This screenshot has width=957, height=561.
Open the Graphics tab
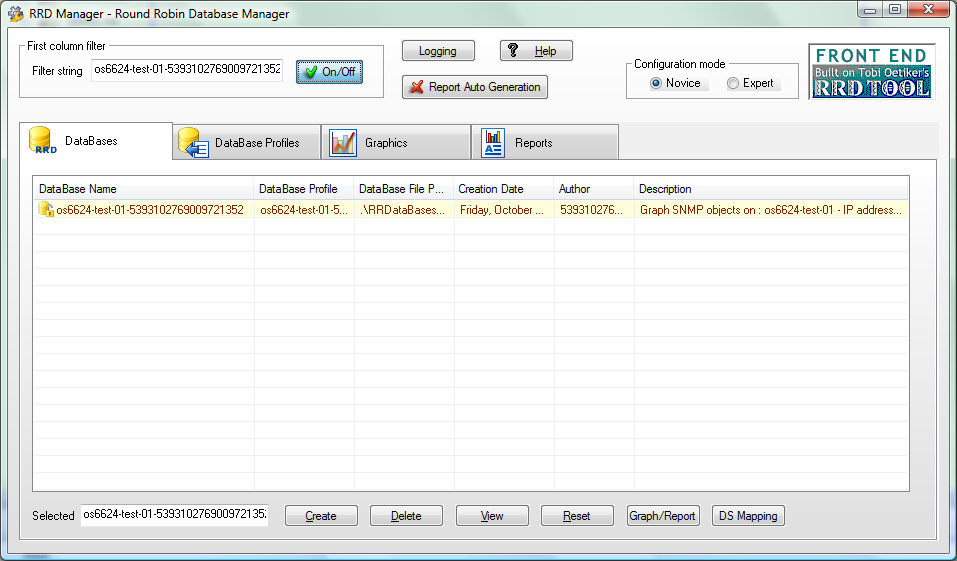(x=396, y=142)
